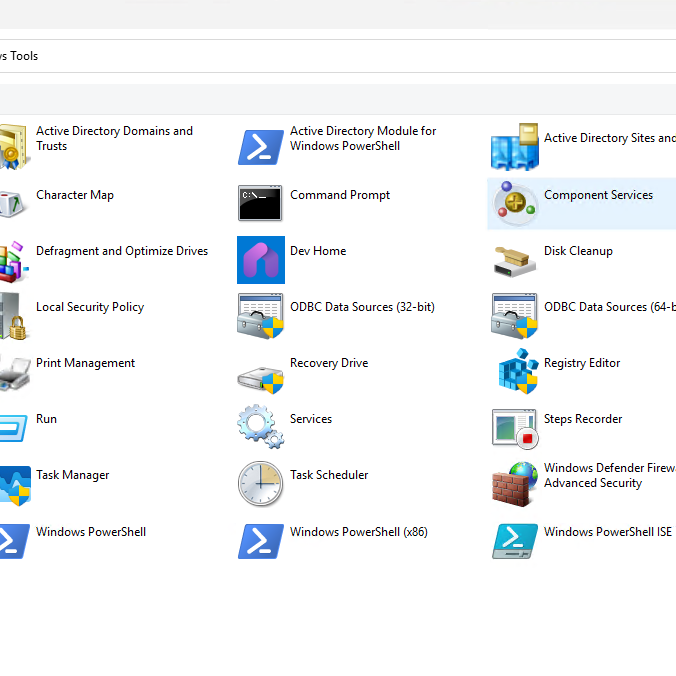The width and height of the screenshot is (676, 676).
Task: Select the Component Services icon
Action: (515, 203)
